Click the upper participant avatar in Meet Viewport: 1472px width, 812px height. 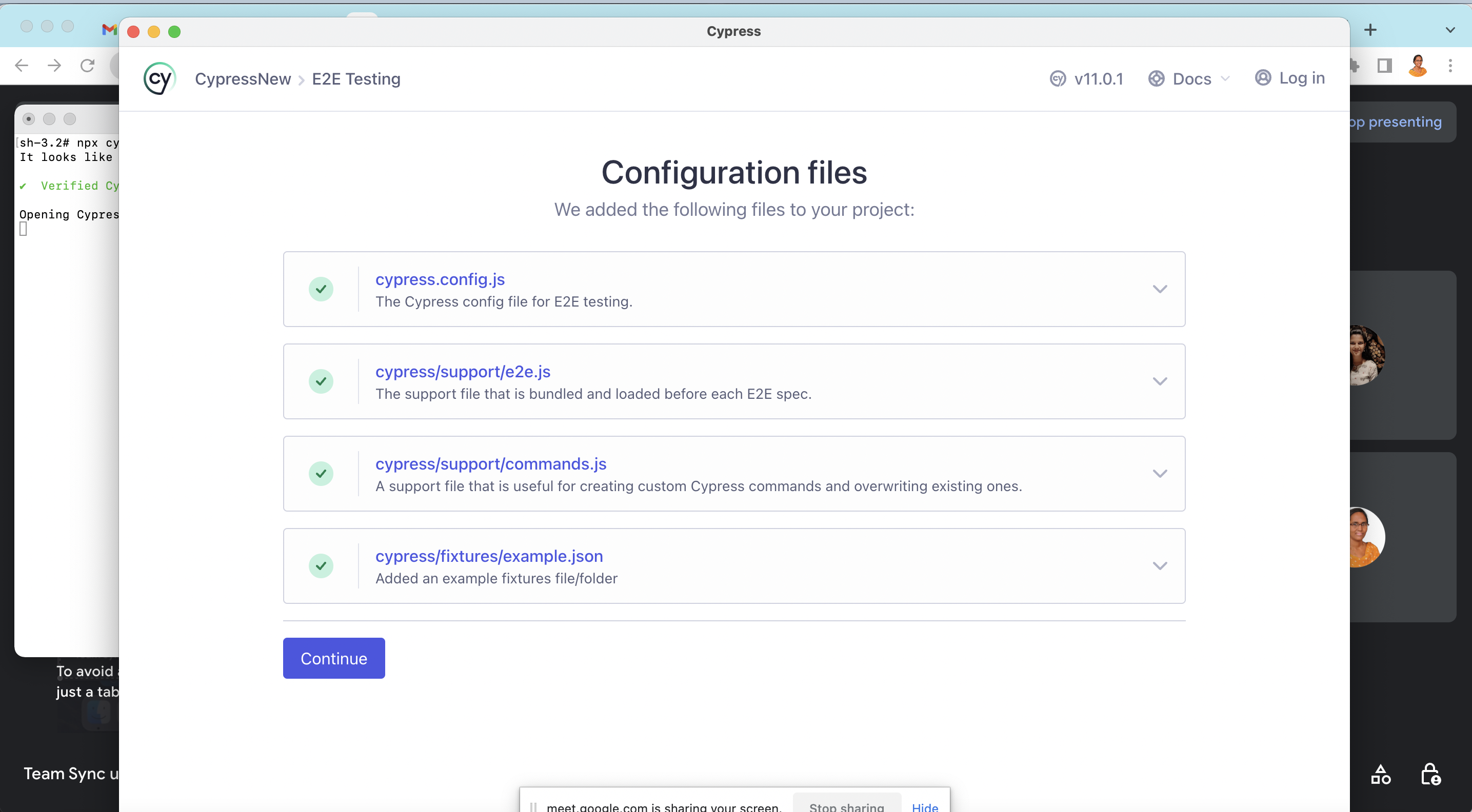tap(1367, 355)
